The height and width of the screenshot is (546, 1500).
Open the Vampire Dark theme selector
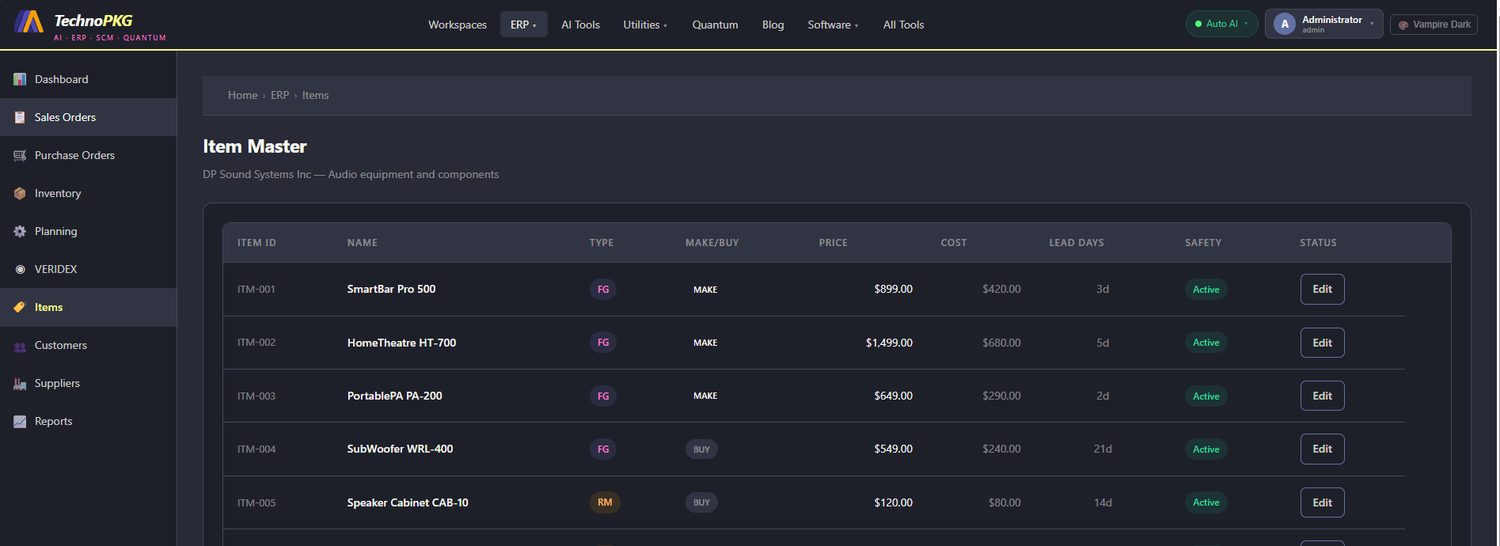click(1434, 24)
